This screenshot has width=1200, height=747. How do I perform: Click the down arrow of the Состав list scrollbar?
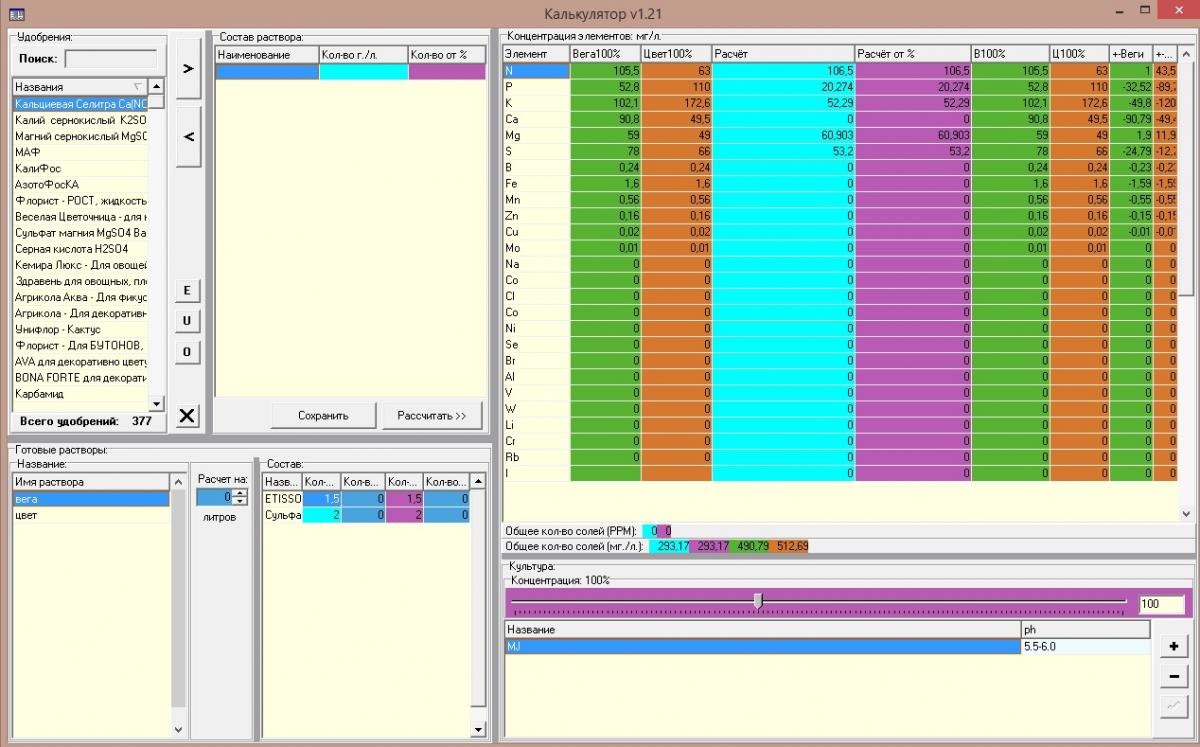coord(478,729)
